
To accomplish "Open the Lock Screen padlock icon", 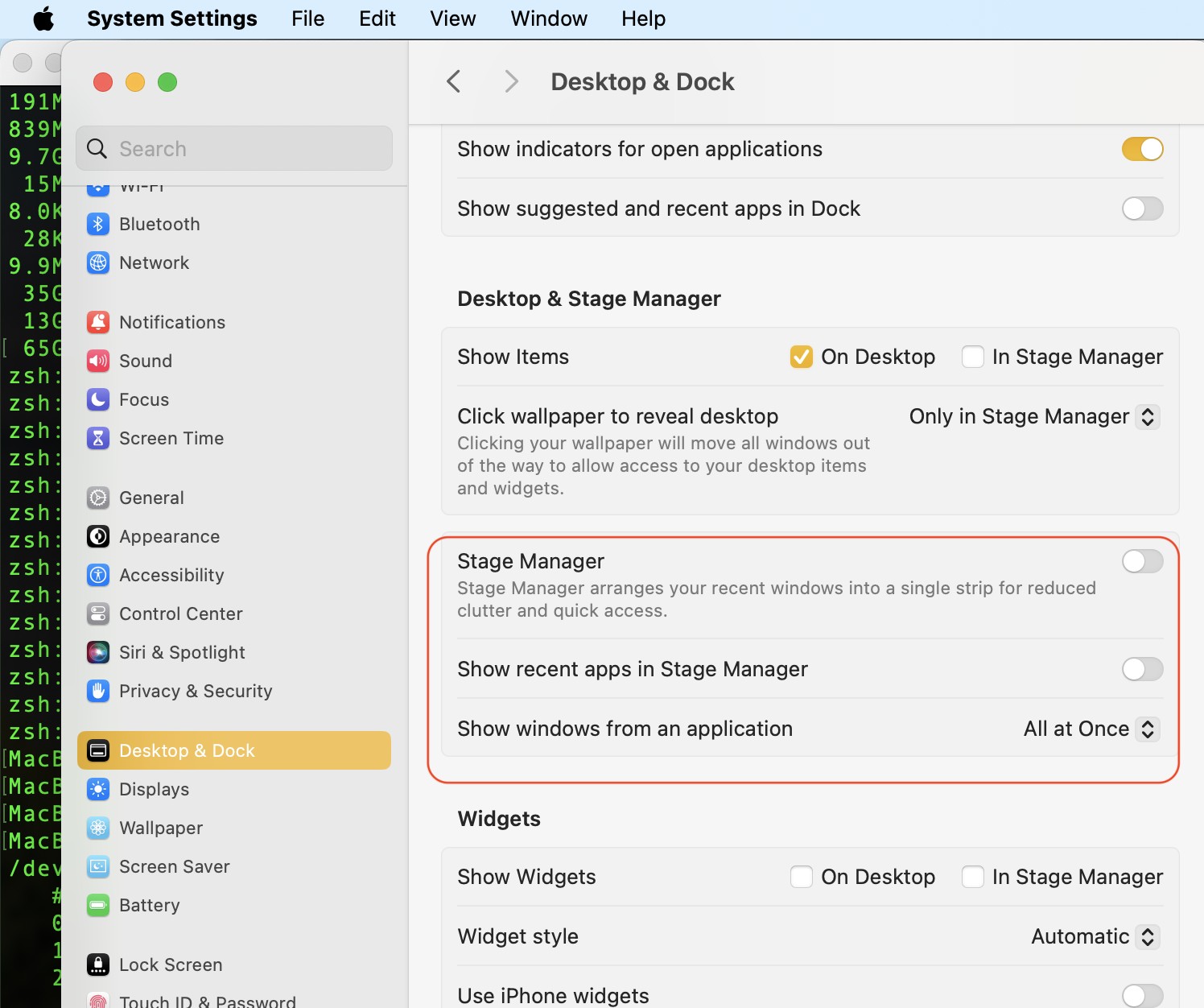I will point(98,965).
